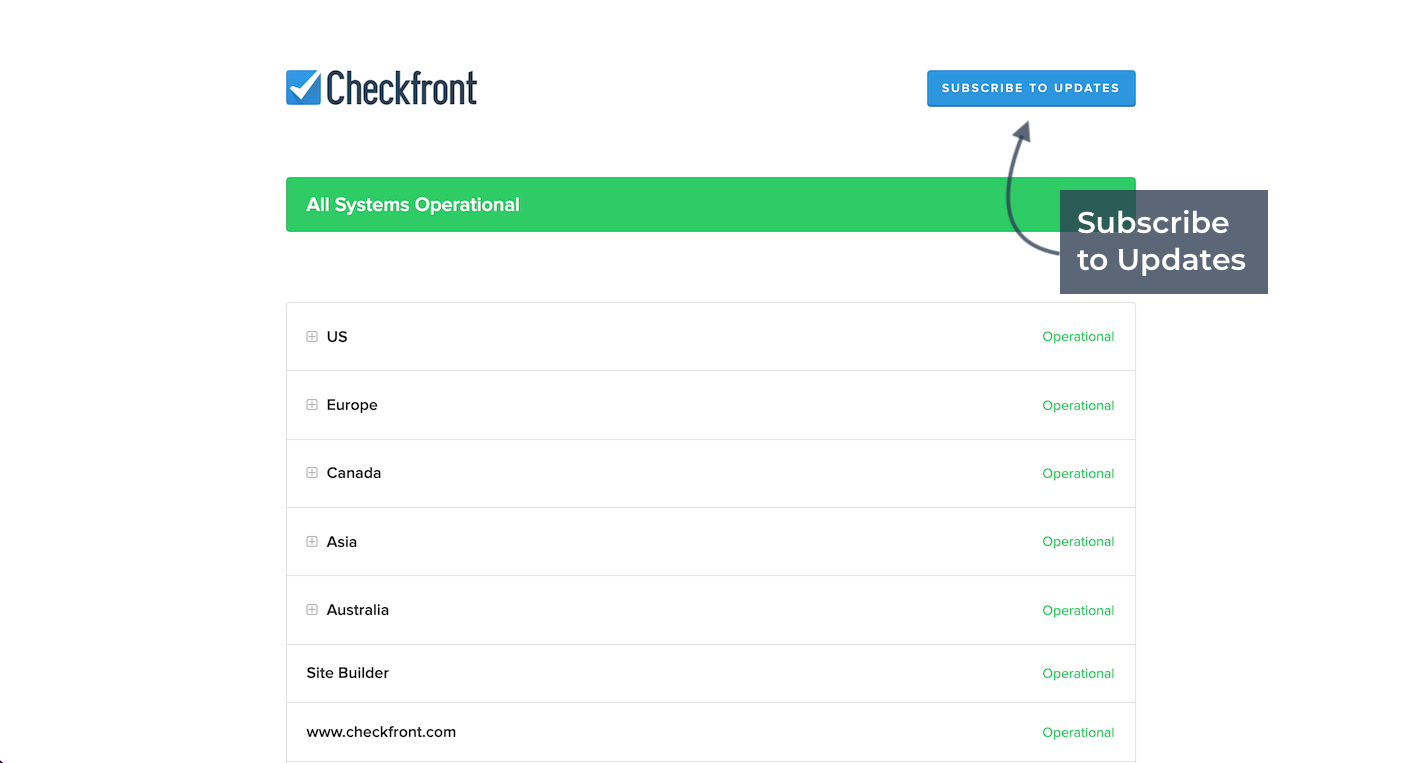This screenshot has width=1423, height=763.
Task: Click Operational status in the Europe row
Action: click(1078, 405)
